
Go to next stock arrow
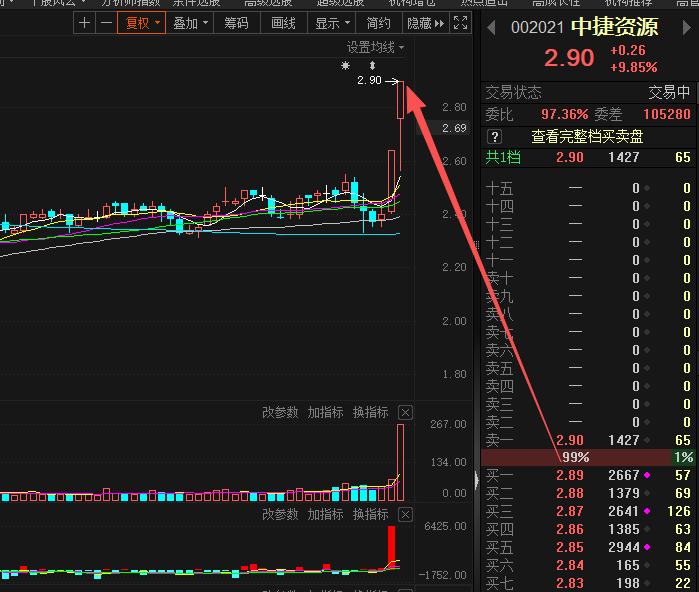click(x=687, y=28)
